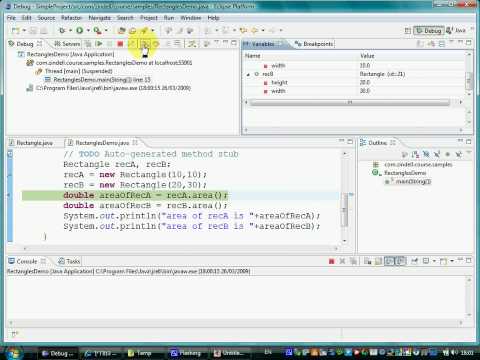Click the Print icon in main toolbar
Image resolution: width=480 pixels, height=360 pixels.
44,31
